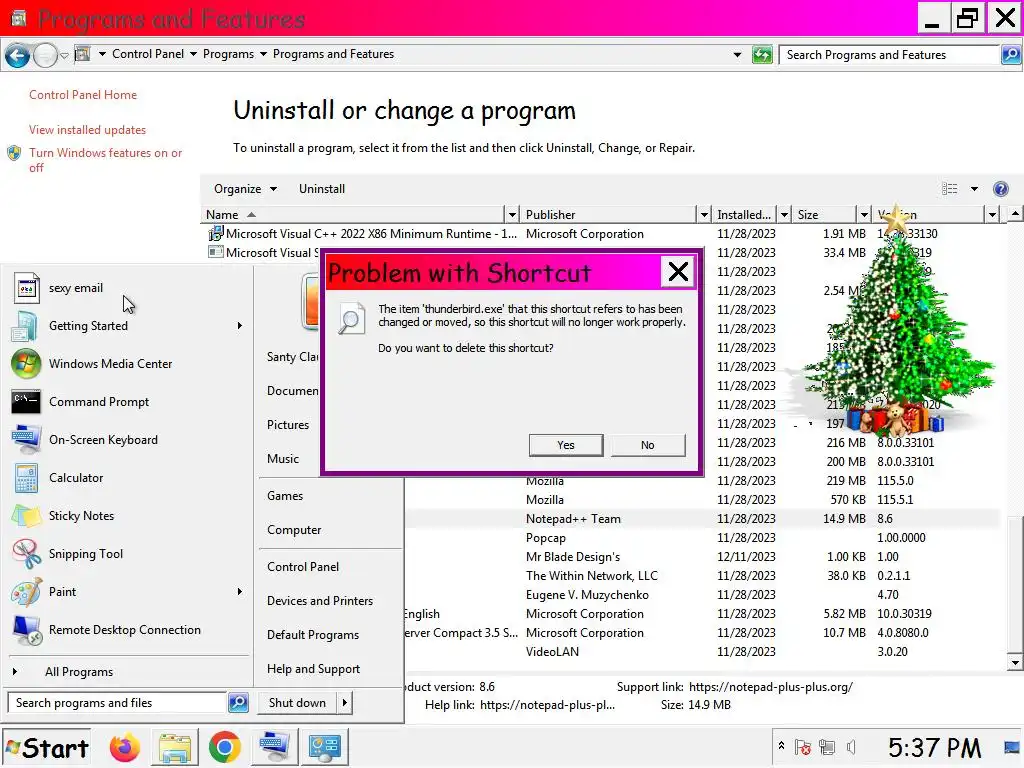Click the Shut down button
Viewport: 1024px width, 768px height.
pyautogui.click(x=297, y=703)
